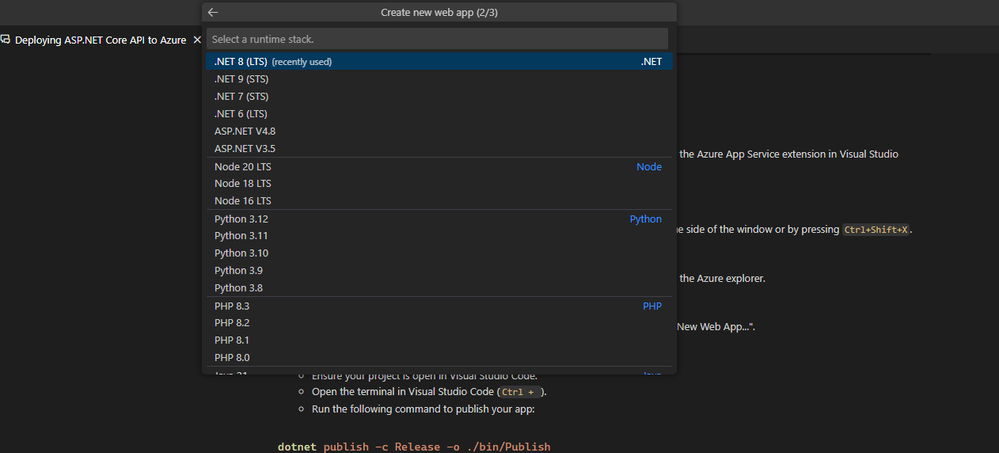Close the Deploying ASP.NET Core API tab
The width and height of the screenshot is (999, 453).
pyautogui.click(x=197, y=40)
